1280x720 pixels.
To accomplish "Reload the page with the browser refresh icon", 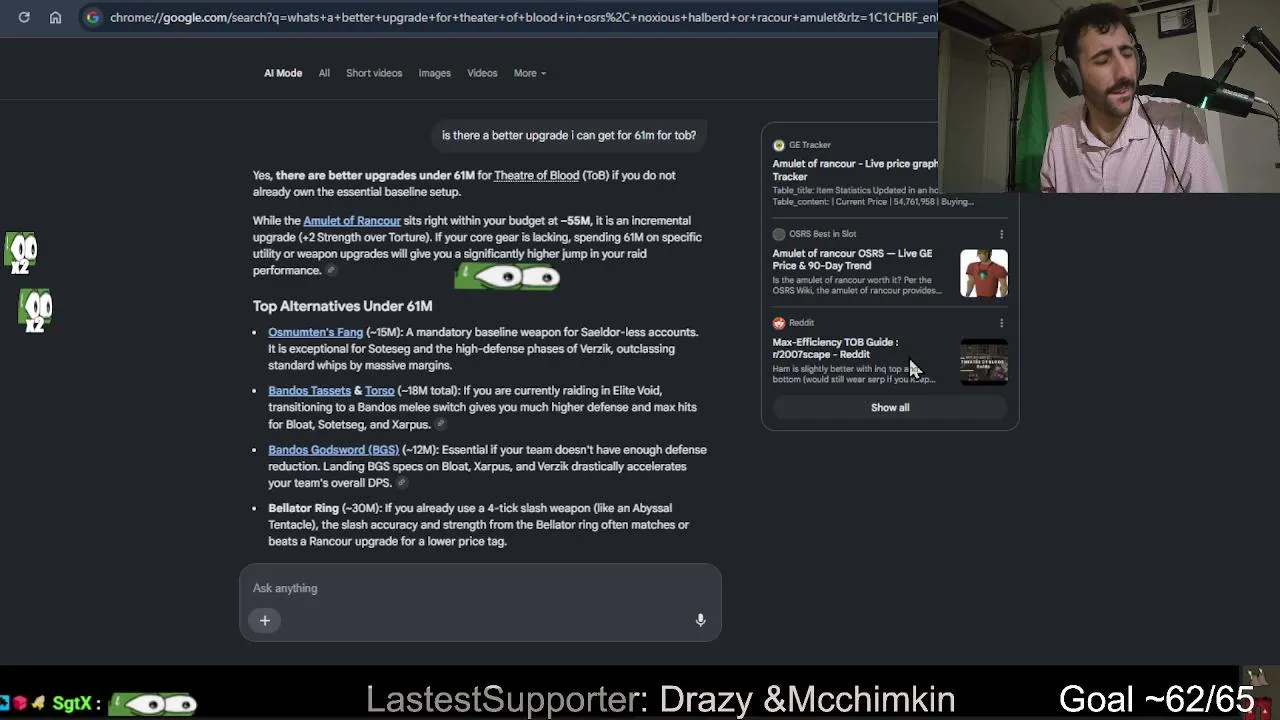I will 24,17.
